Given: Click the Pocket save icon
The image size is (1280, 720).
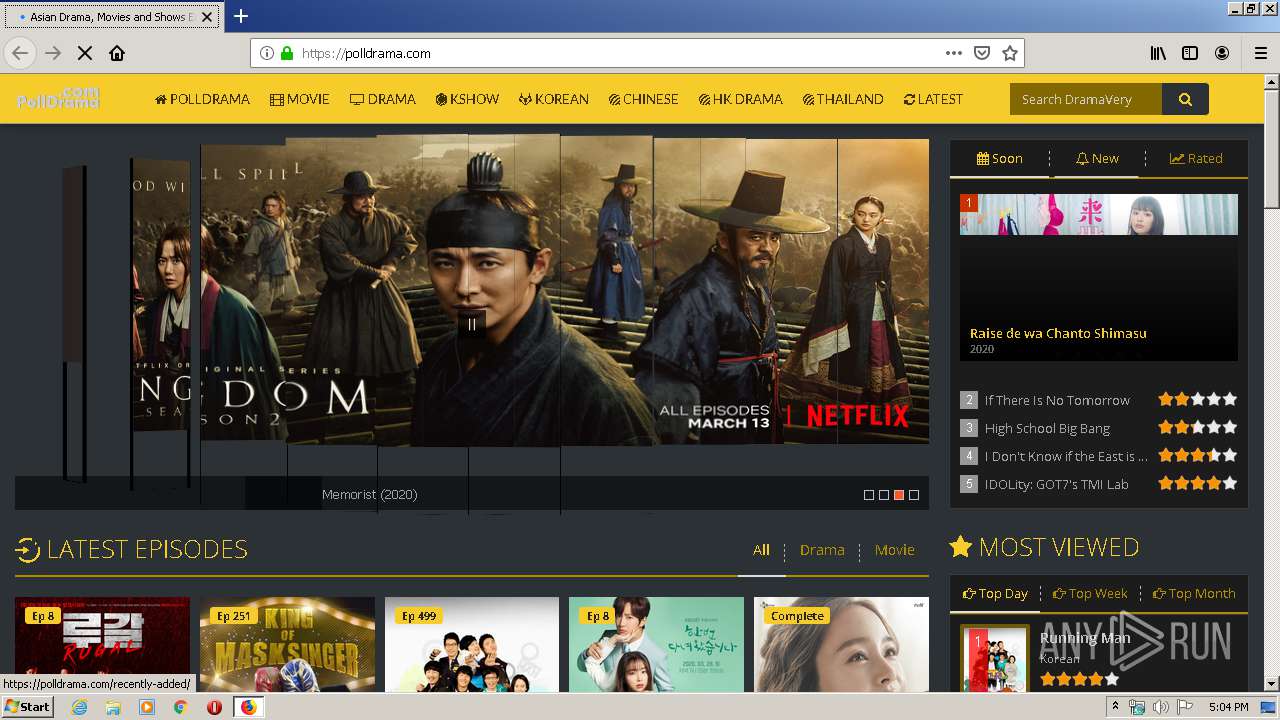Looking at the screenshot, I should (982, 53).
